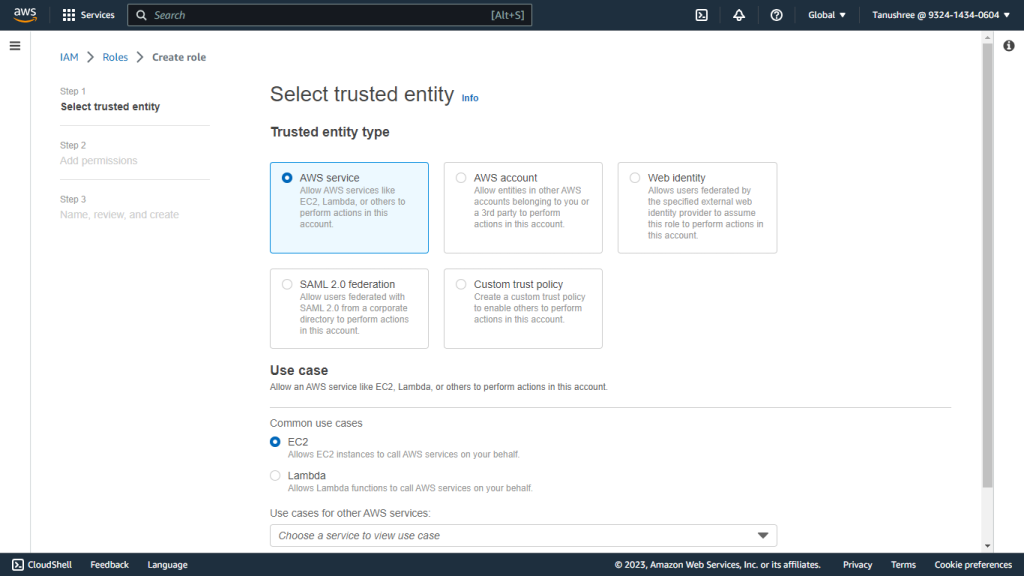Viewport: 1024px width, 576px height.
Task: Click the Info link beside the heading
Action: click(470, 98)
